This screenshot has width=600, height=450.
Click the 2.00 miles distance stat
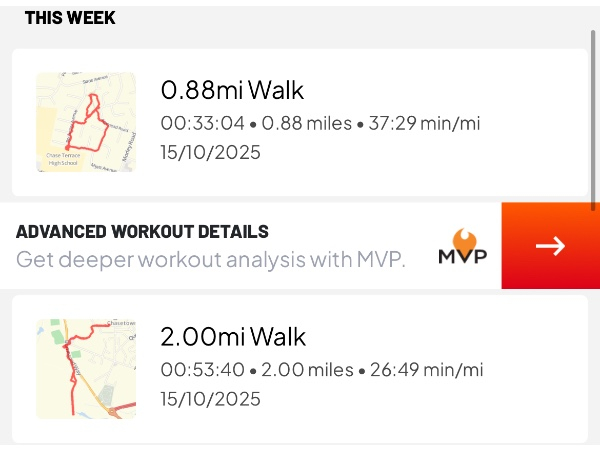308,370
